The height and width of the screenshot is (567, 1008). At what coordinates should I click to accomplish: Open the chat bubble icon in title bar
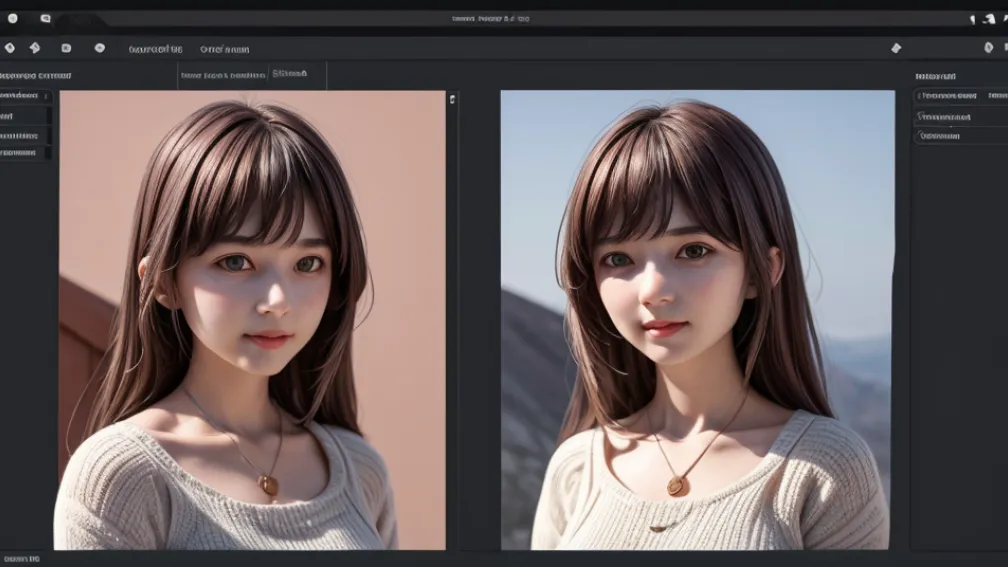(x=45, y=19)
